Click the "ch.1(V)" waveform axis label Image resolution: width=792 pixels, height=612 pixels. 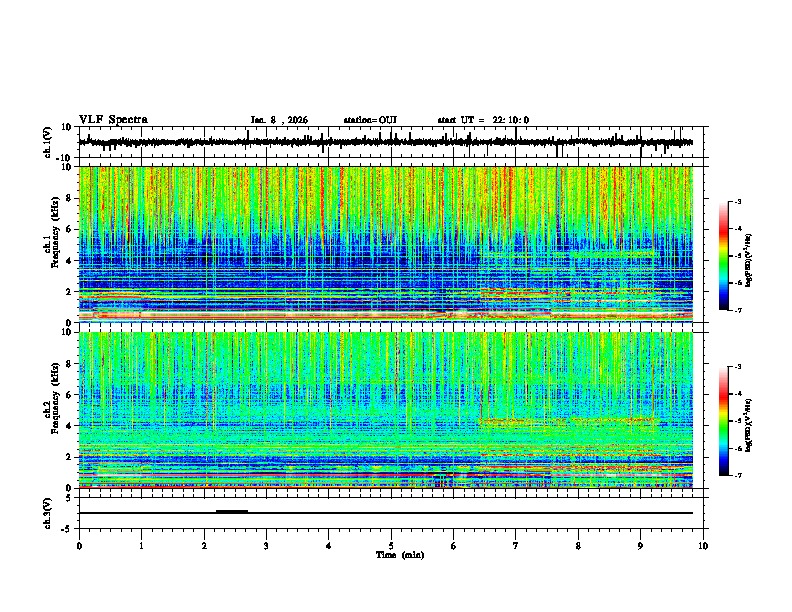click(x=48, y=142)
